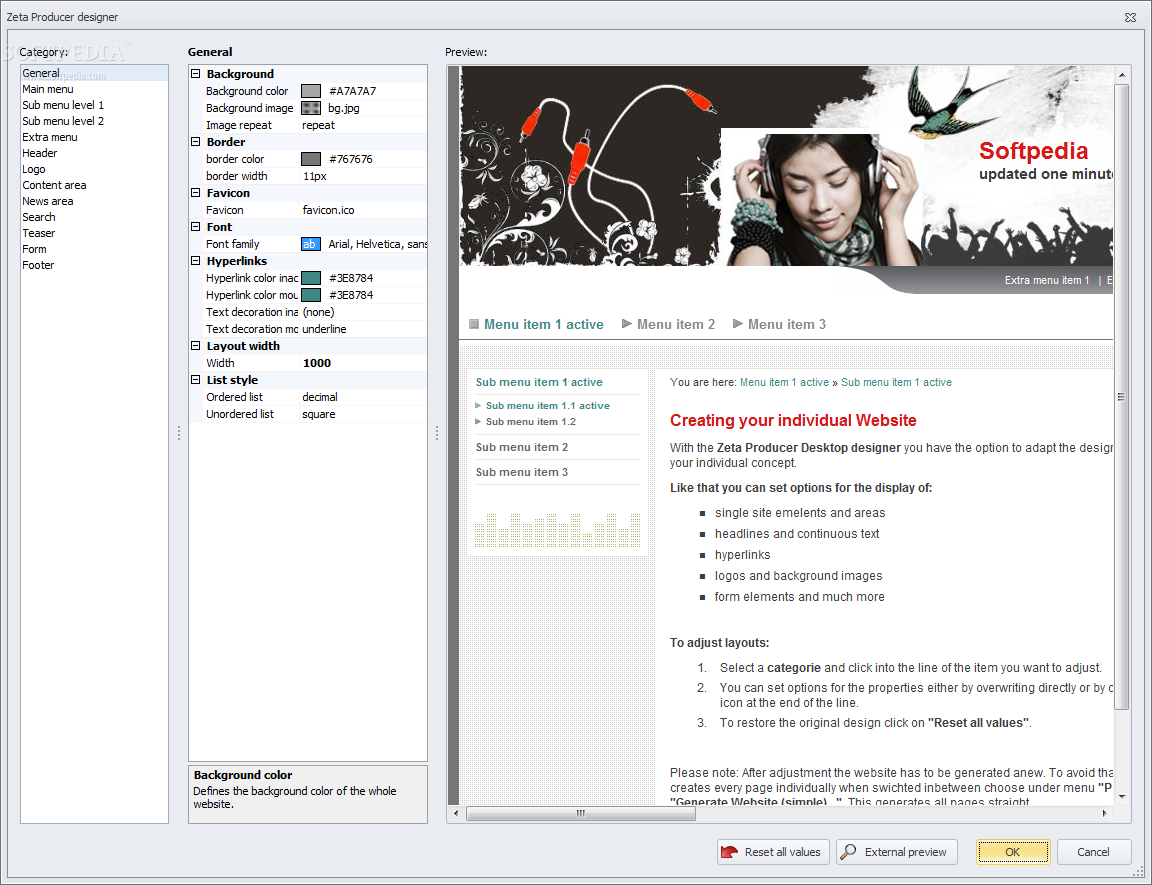Collapse the Font property group
The width and height of the screenshot is (1152, 885).
point(195,227)
